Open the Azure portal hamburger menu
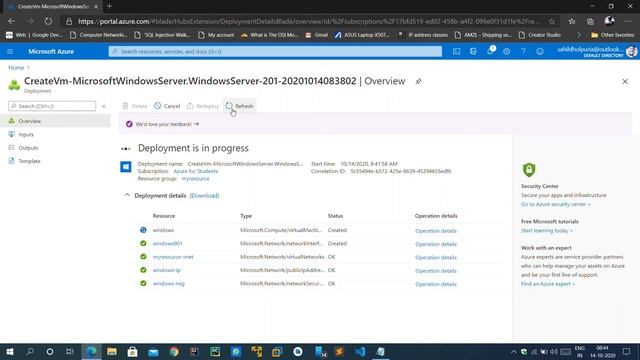640x360 pixels. (10, 51)
